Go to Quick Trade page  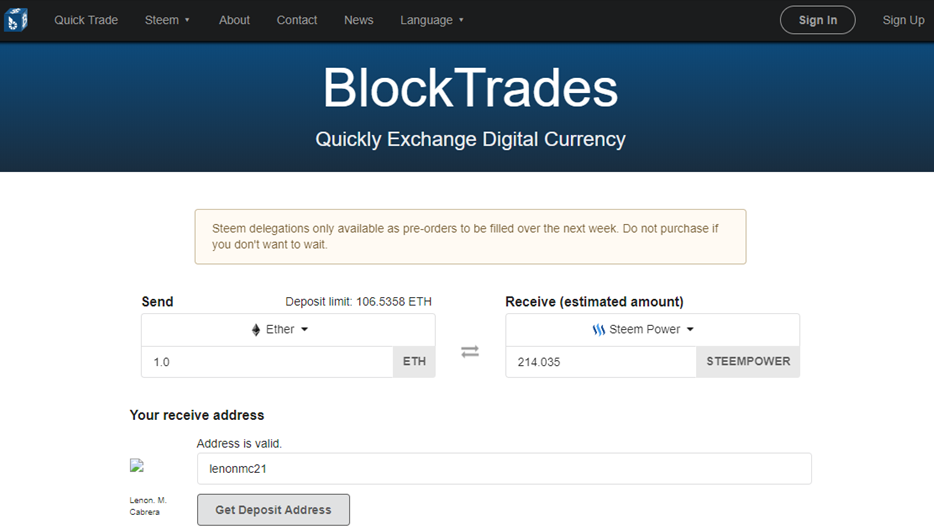[x=86, y=20]
